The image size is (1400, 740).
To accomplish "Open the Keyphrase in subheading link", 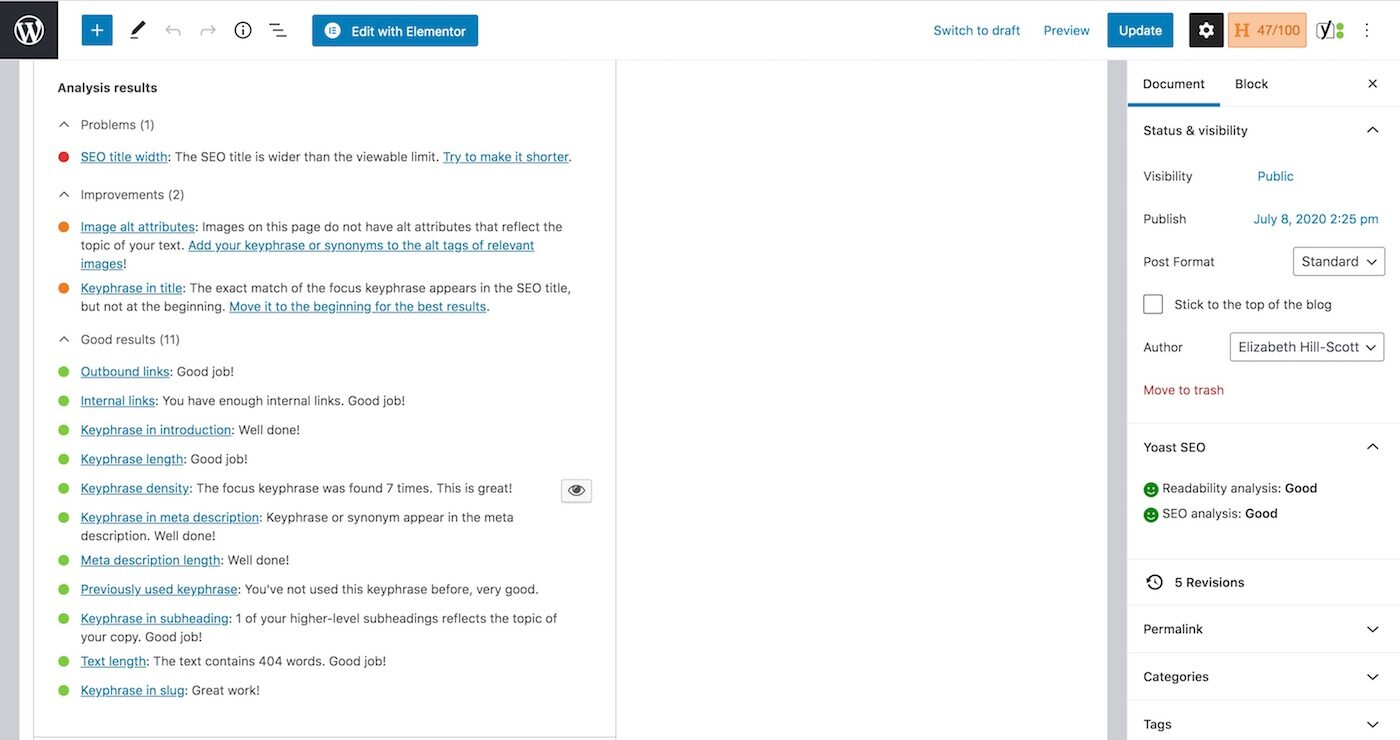I will coord(155,618).
